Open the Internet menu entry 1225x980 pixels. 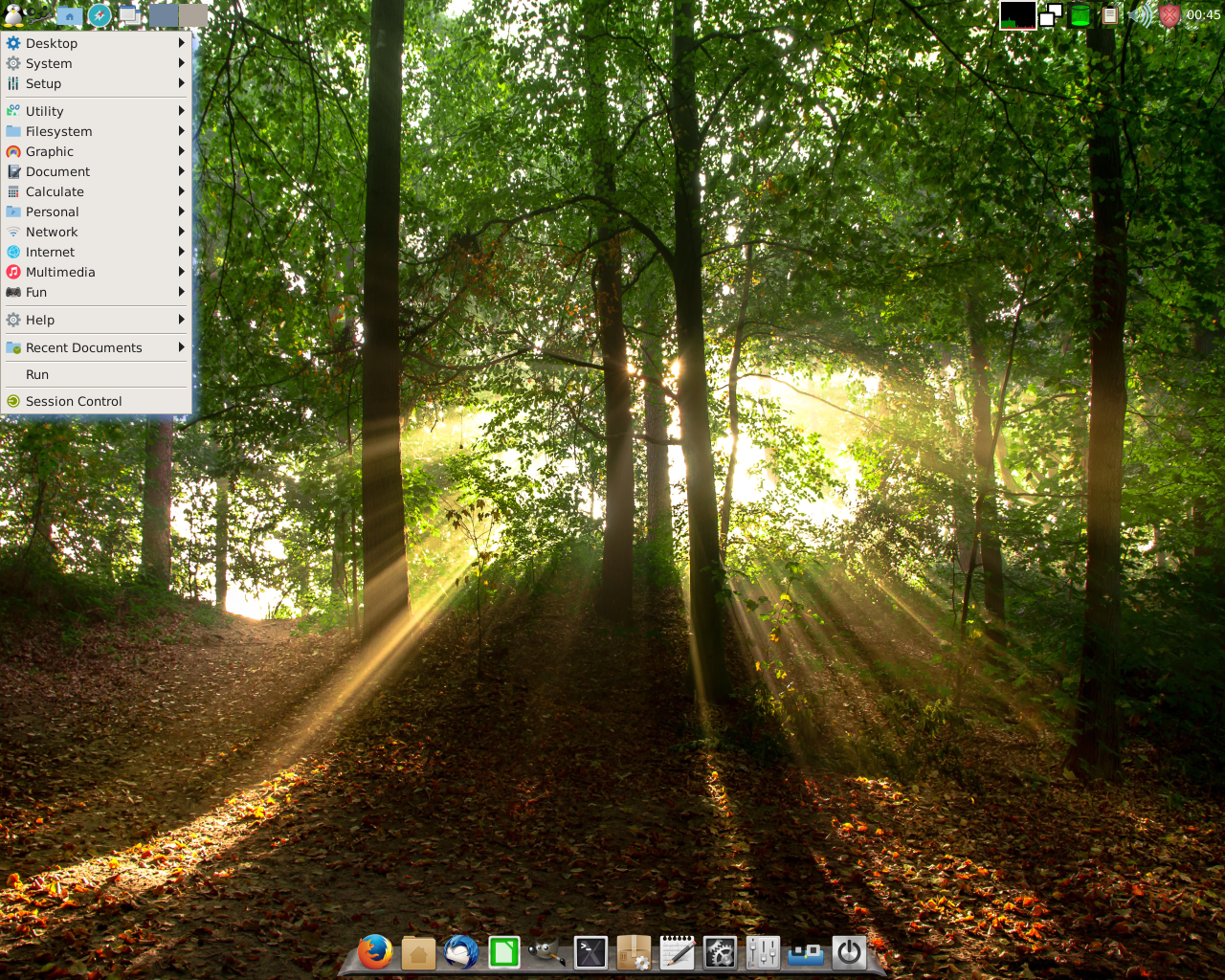[96, 252]
